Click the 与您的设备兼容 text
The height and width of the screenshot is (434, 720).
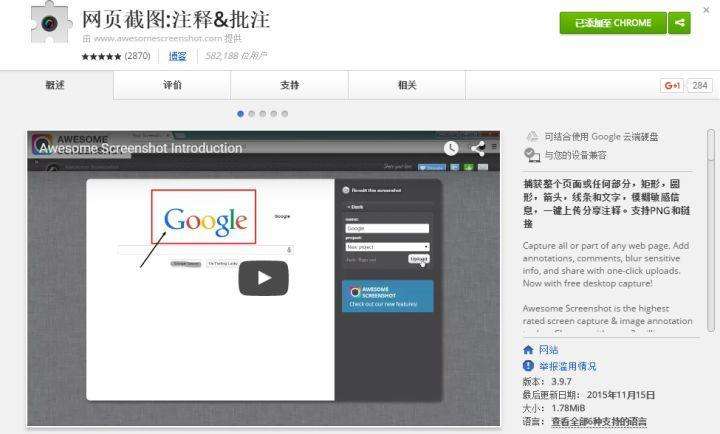click(x=575, y=155)
